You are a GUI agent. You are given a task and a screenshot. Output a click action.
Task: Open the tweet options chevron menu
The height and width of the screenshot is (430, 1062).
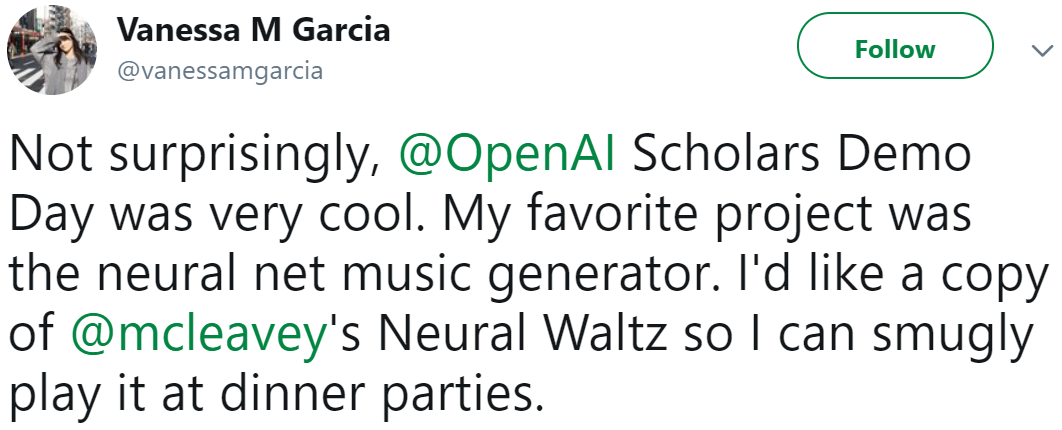[x=1035, y=50]
